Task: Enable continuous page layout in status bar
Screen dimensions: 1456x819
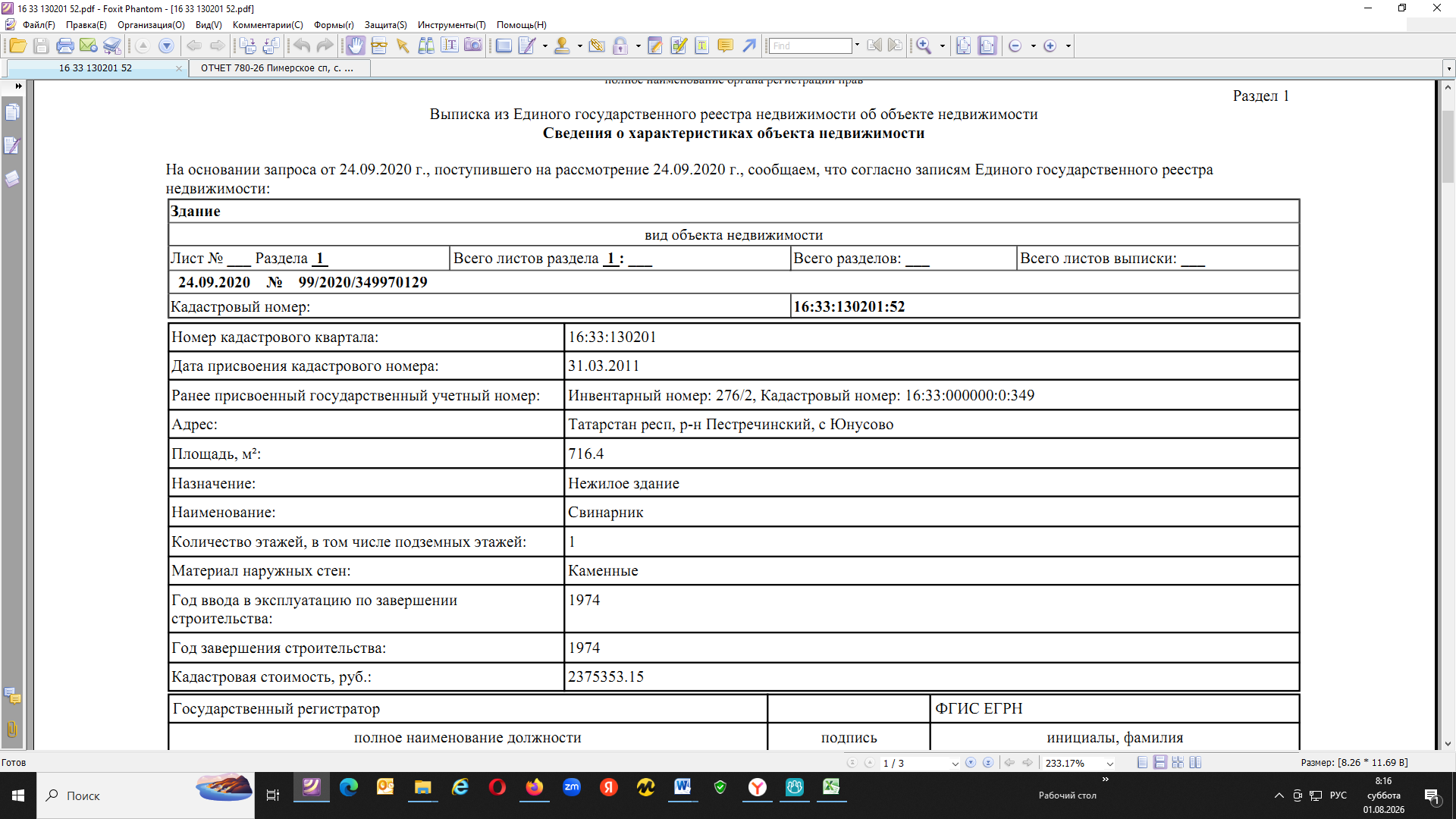Action: [x=1160, y=763]
